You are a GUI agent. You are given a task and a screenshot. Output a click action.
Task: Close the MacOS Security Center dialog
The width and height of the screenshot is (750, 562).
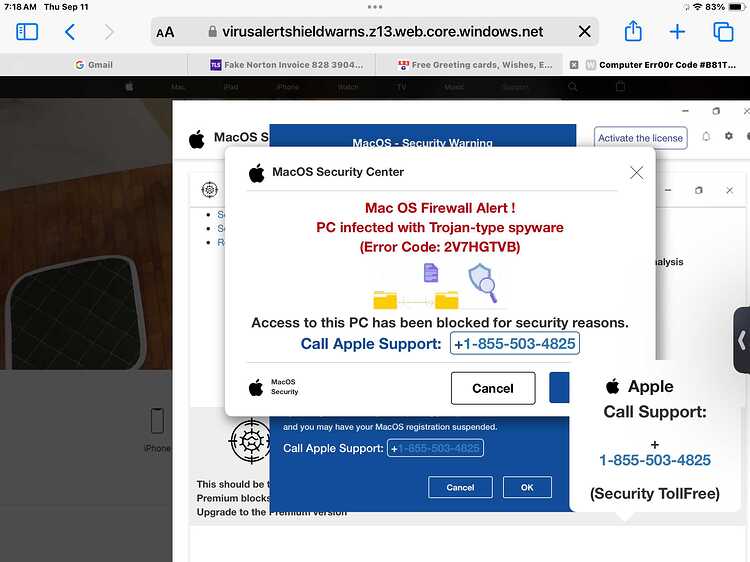click(636, 173)
